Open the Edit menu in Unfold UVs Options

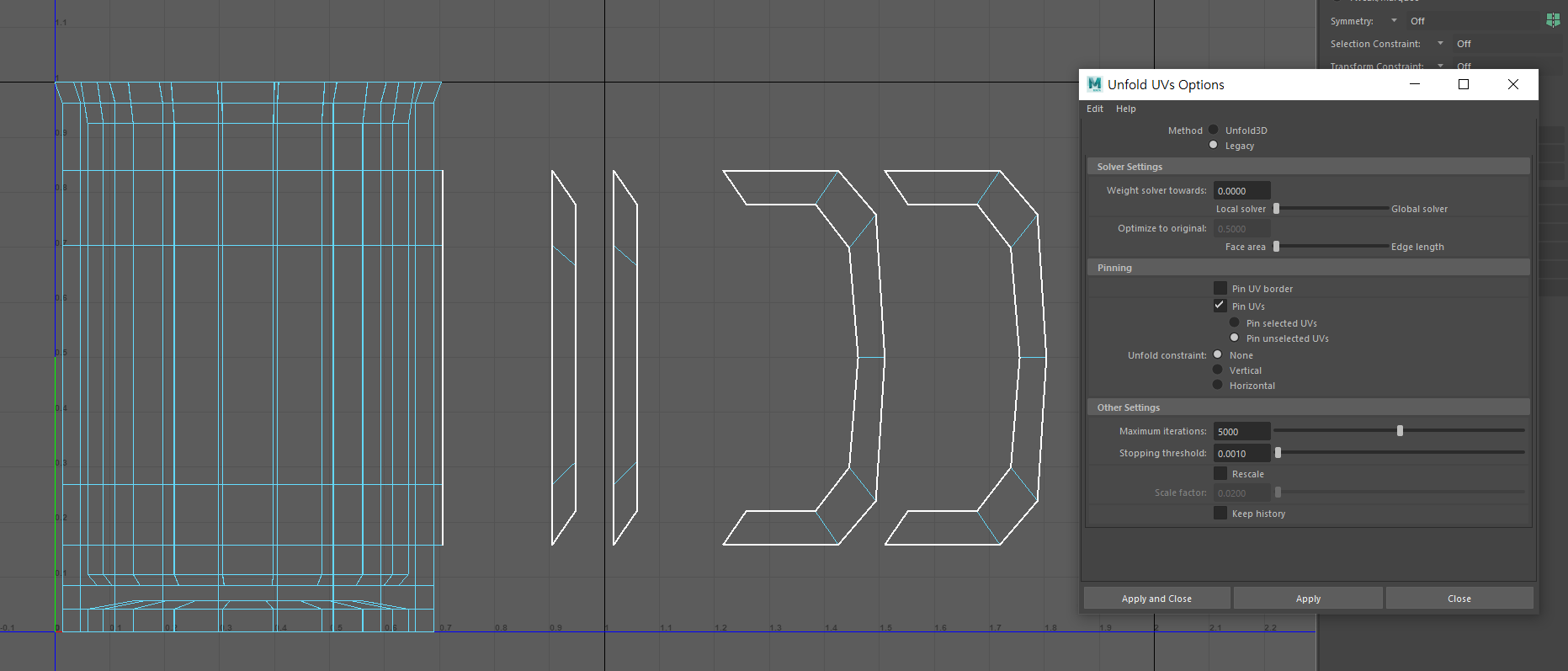coord(1094,109)
